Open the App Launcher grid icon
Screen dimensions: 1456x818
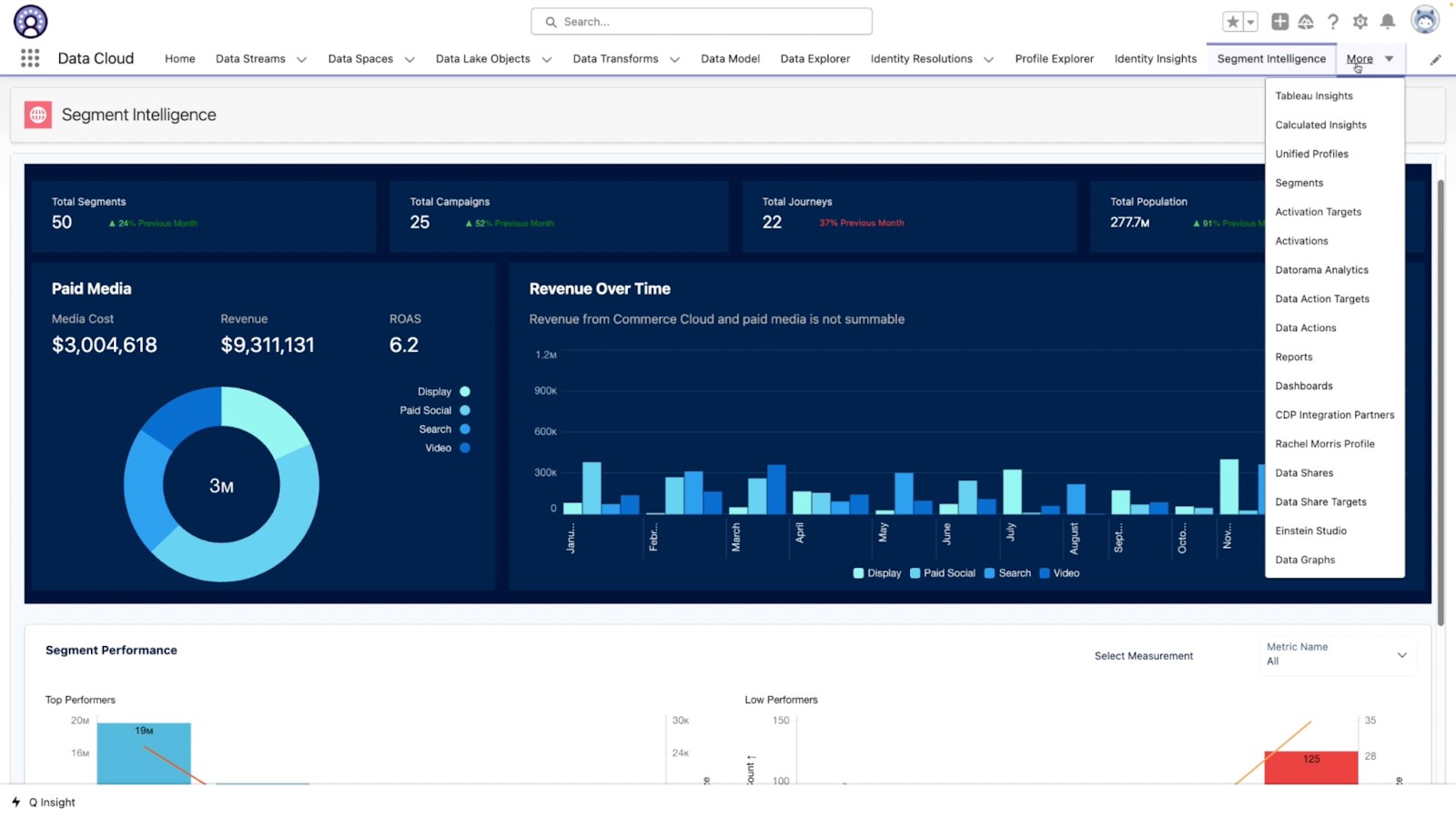tap(30, 58)
